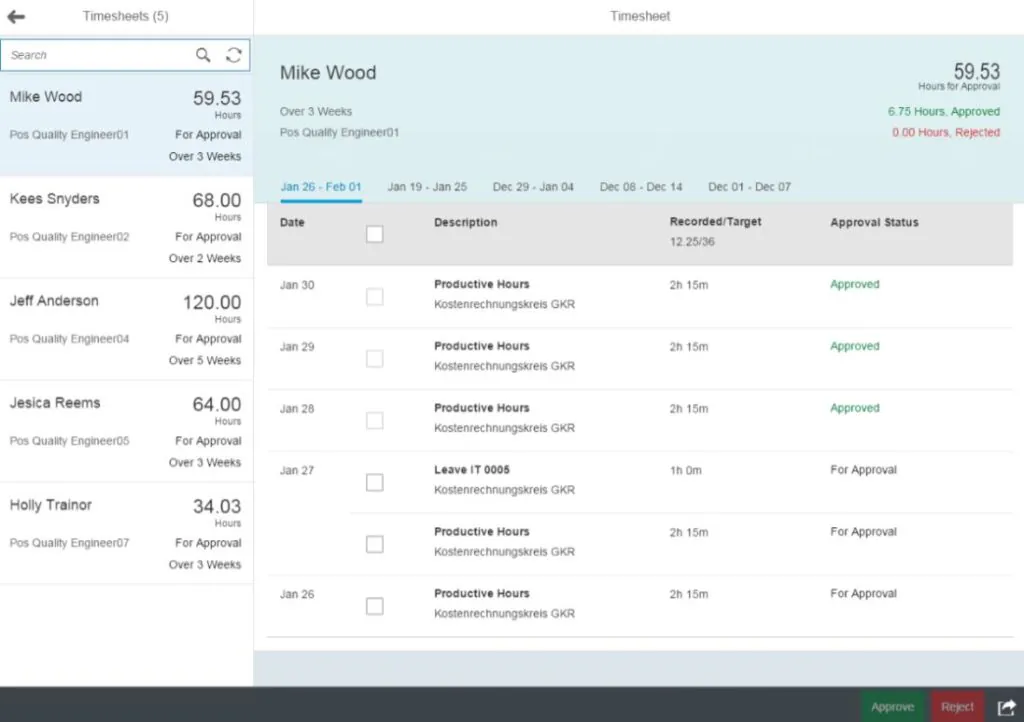Image resolution: width=1024 pixels, height=722 pixels.
Task: Click the 120.00 hours for Jeff Anderson
Action: click(x=212, y=302)
